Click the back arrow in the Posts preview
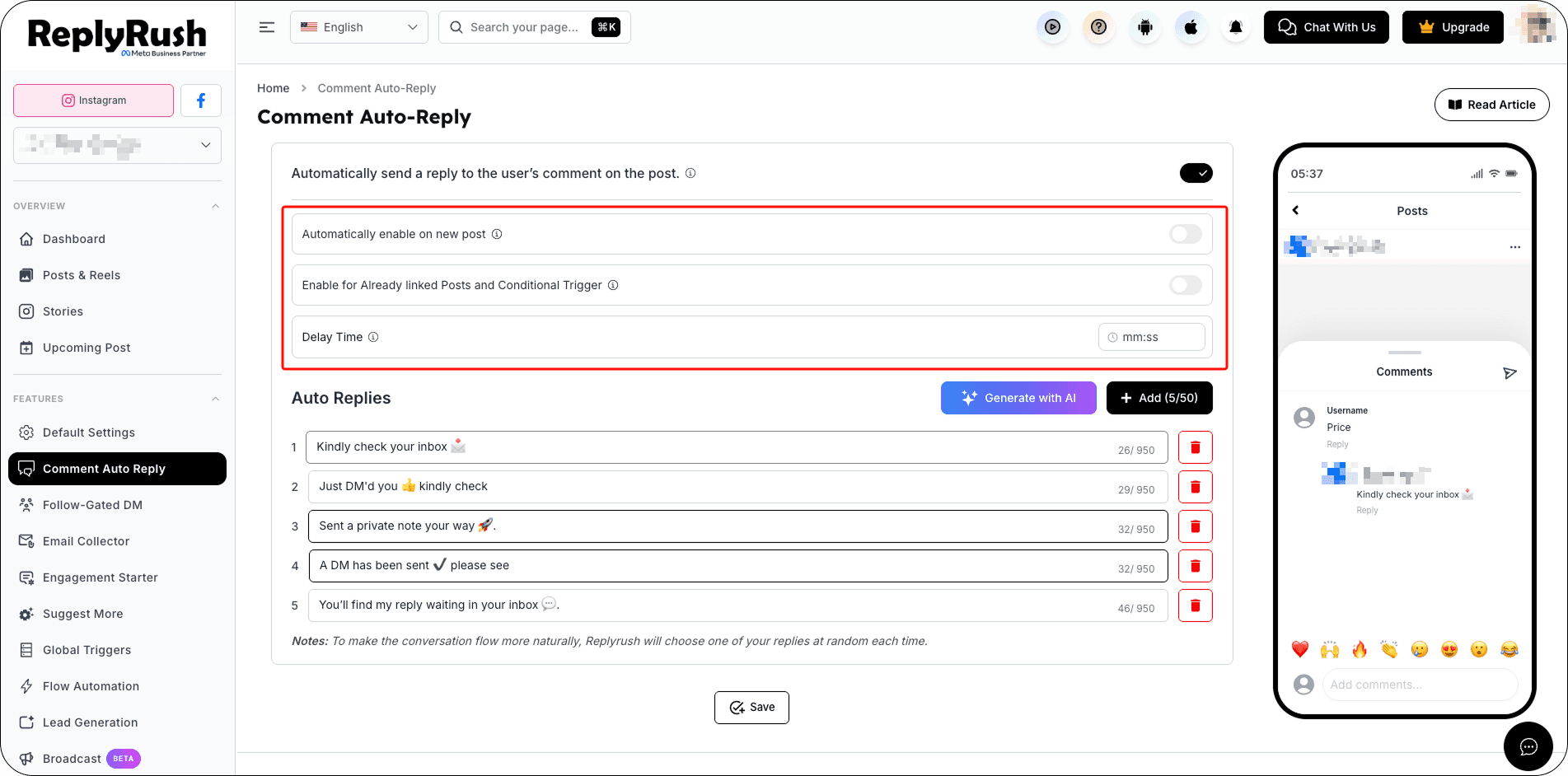Screen dimensions: 1568x776 (x=1296, y=210)
